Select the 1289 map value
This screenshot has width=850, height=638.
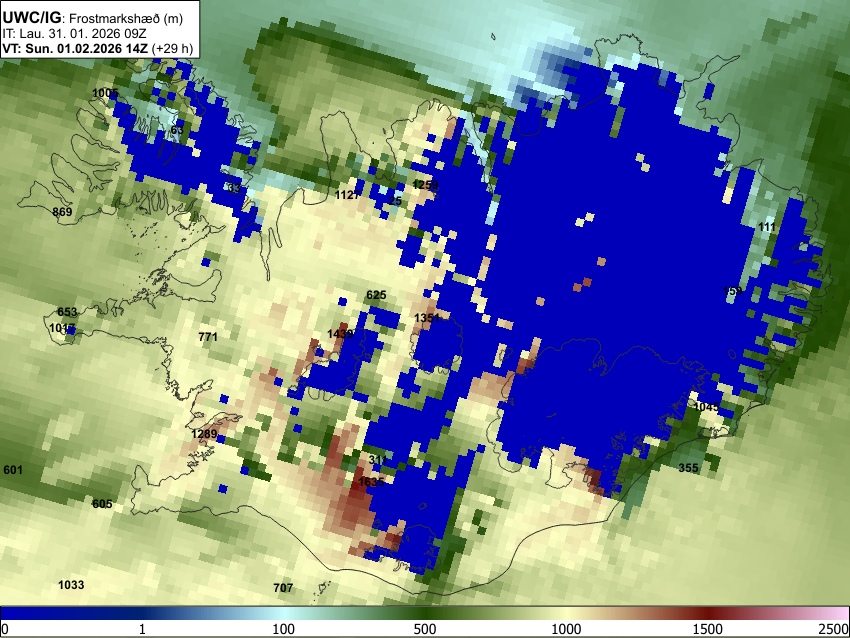coord(204,434)
